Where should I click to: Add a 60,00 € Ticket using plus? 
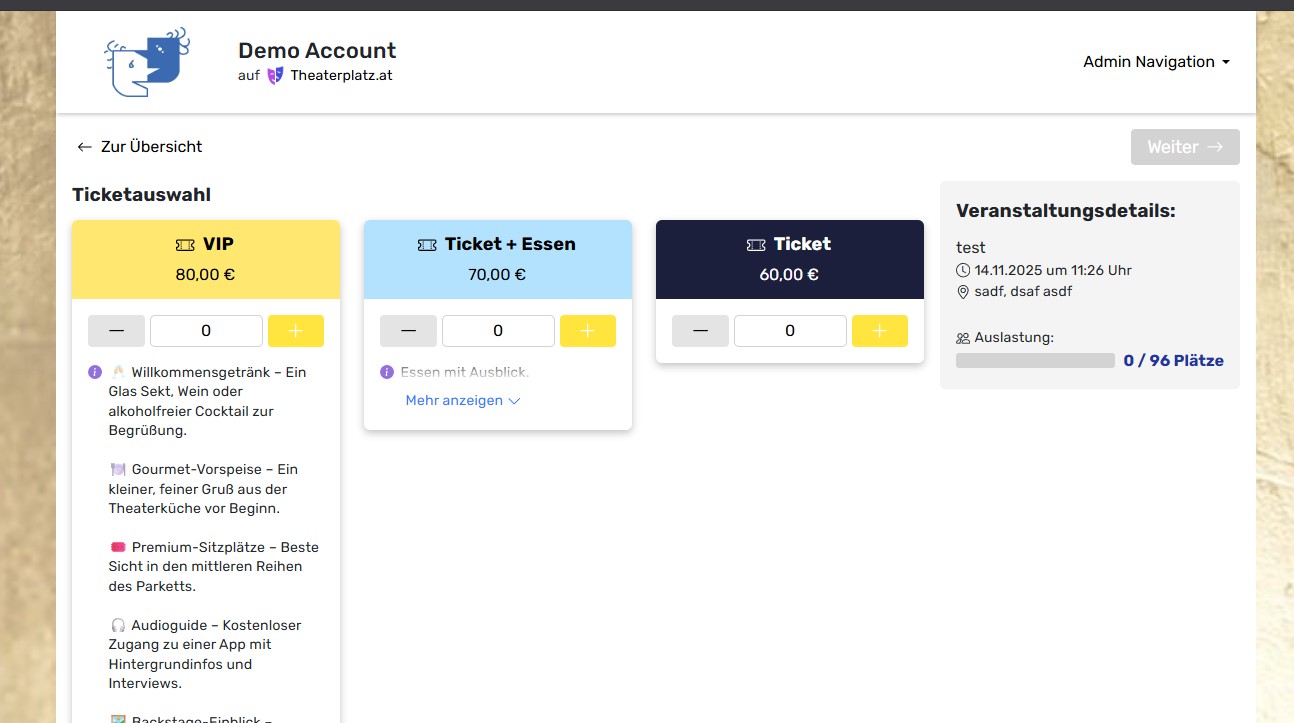pos(880,331)
